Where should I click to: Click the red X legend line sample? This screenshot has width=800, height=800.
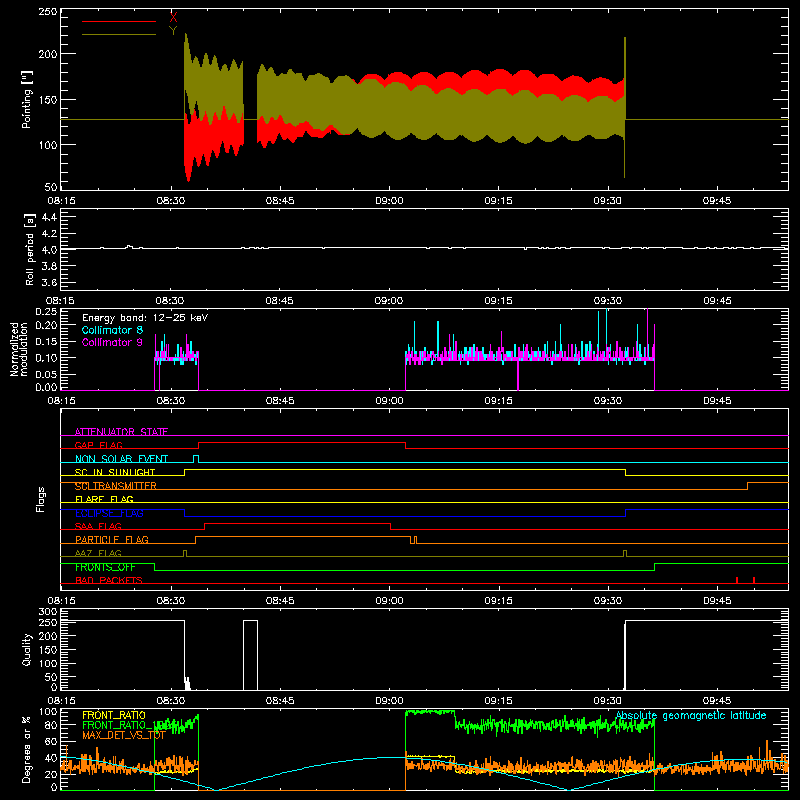coord(119,21)
